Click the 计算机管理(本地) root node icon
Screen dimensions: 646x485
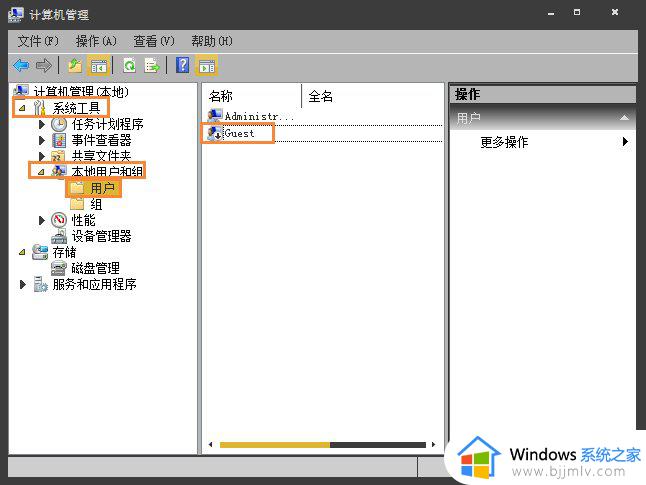point(21,91)
